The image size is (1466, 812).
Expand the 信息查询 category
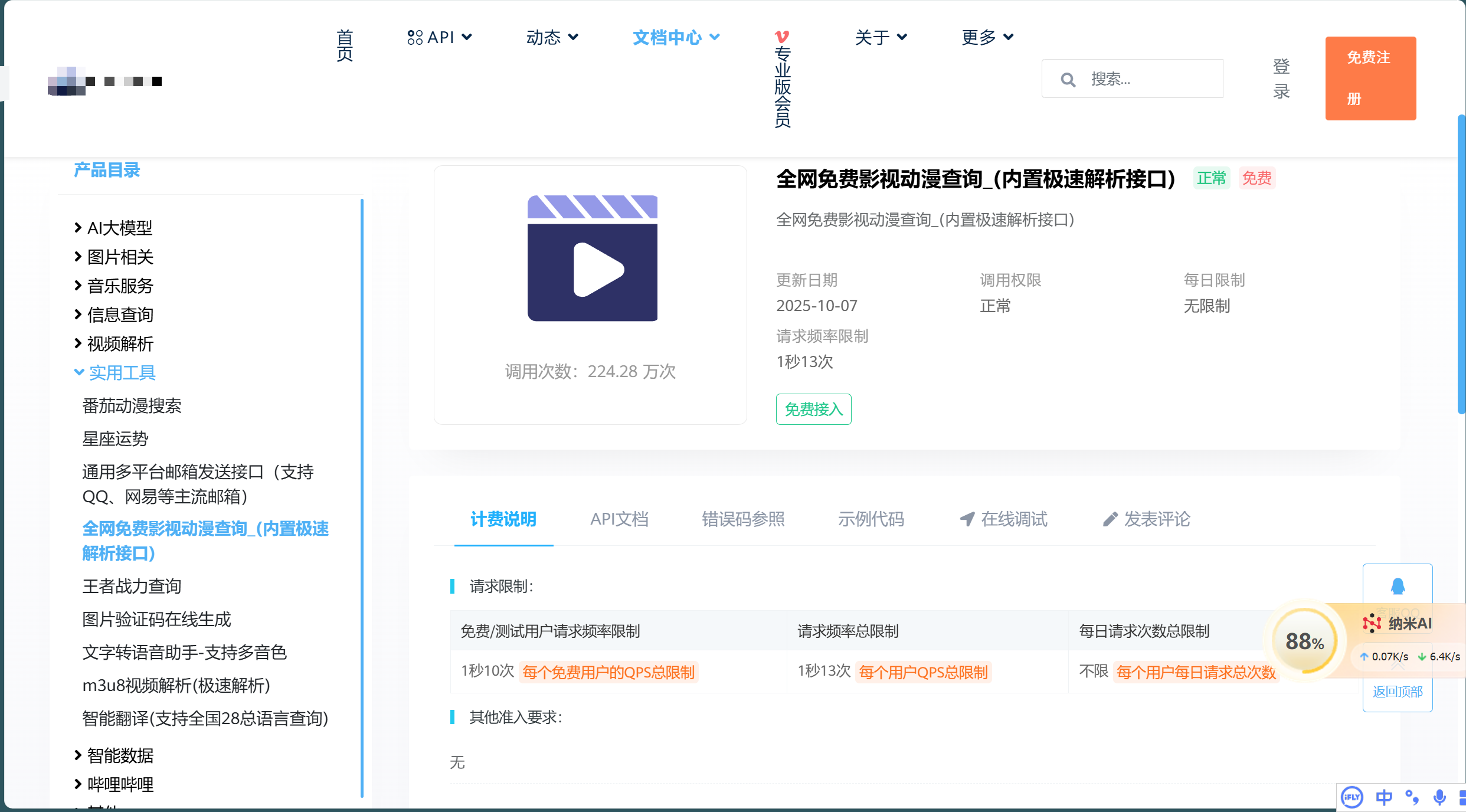pos(114,315)
